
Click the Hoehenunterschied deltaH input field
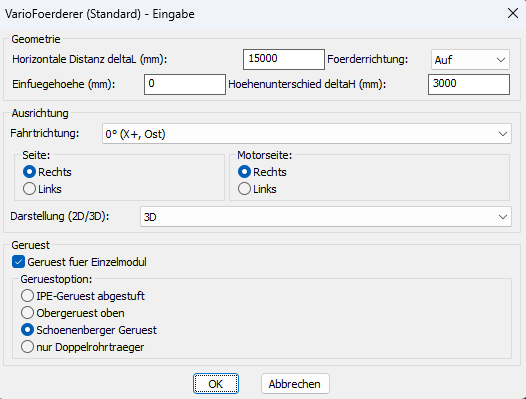point(469,84)
